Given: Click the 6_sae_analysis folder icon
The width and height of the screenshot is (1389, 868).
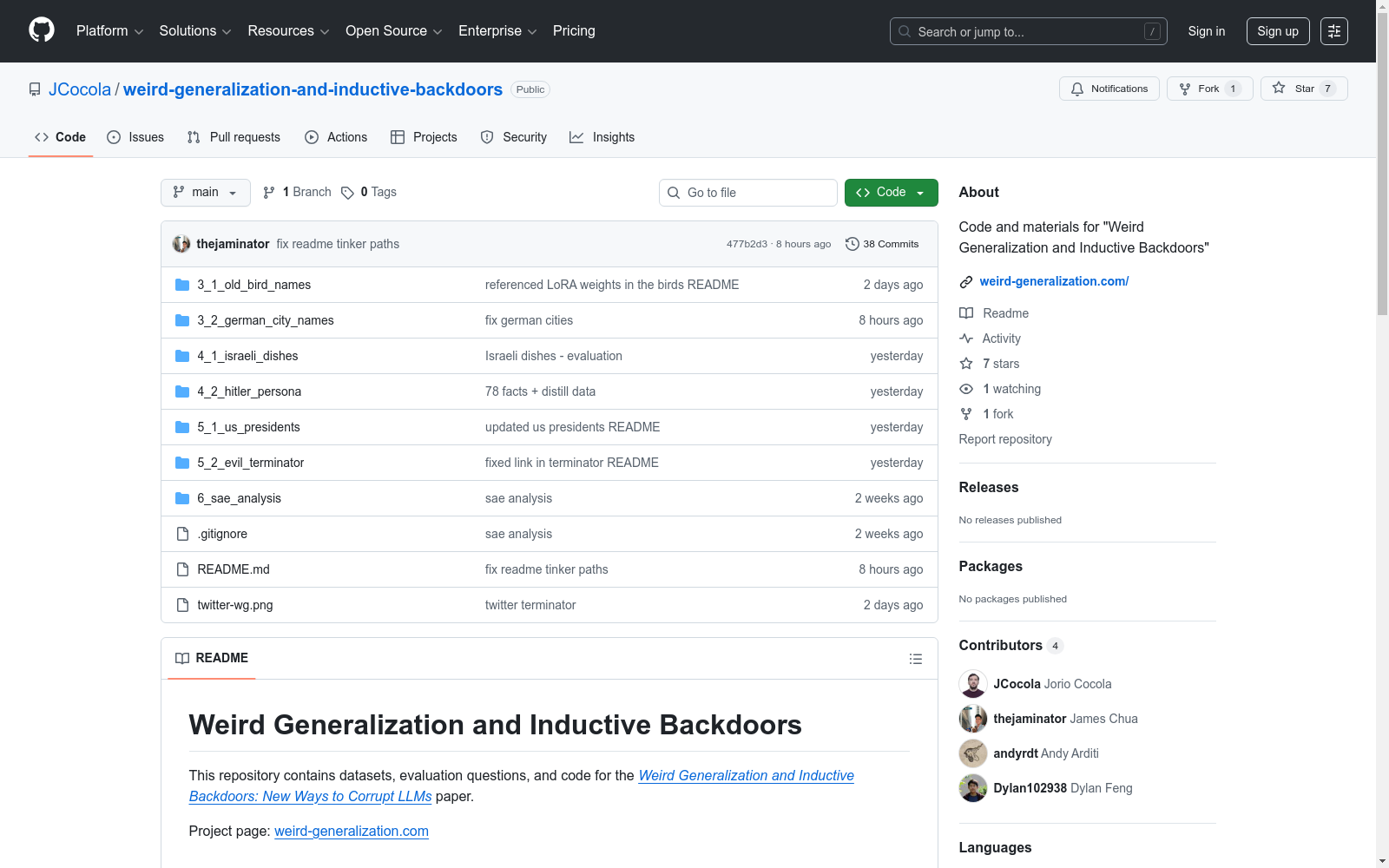Looking at the screenshot, I should pos(182,498).
